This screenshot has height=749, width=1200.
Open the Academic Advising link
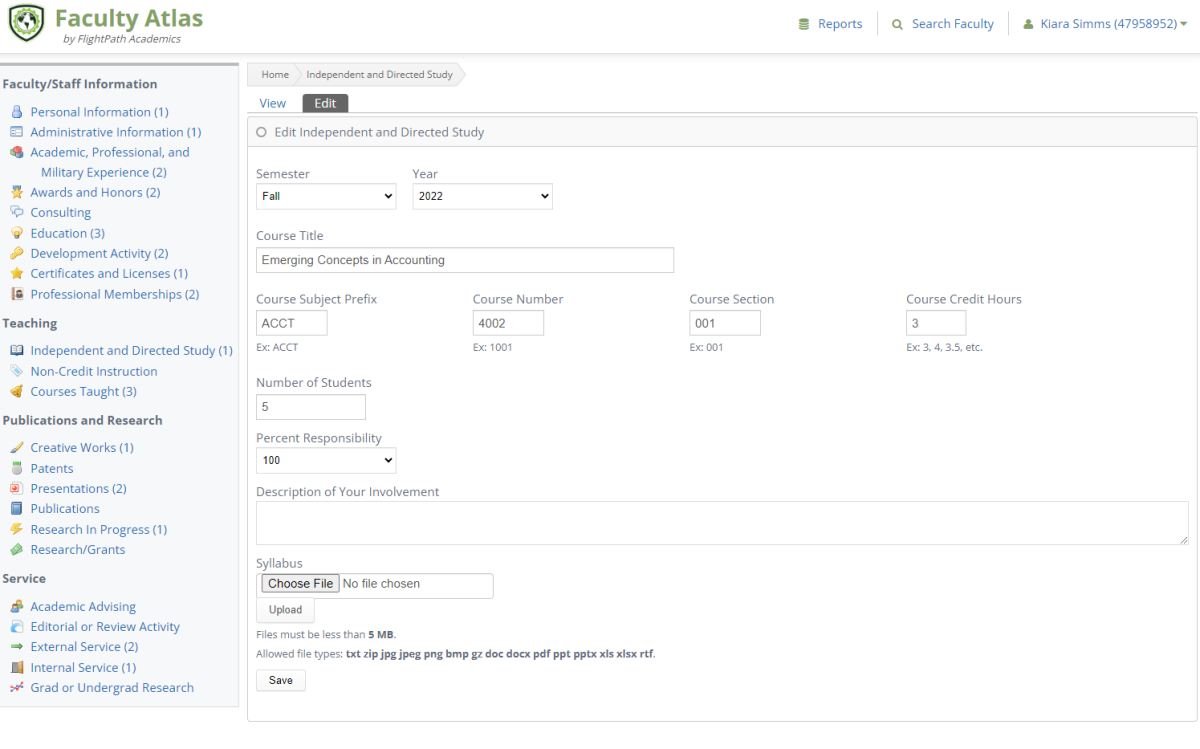(x=83, y=606)
